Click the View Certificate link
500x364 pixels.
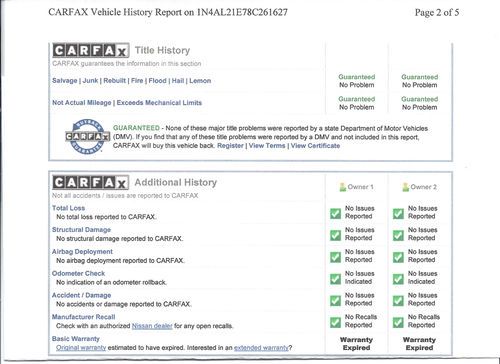tap(315, 146)
